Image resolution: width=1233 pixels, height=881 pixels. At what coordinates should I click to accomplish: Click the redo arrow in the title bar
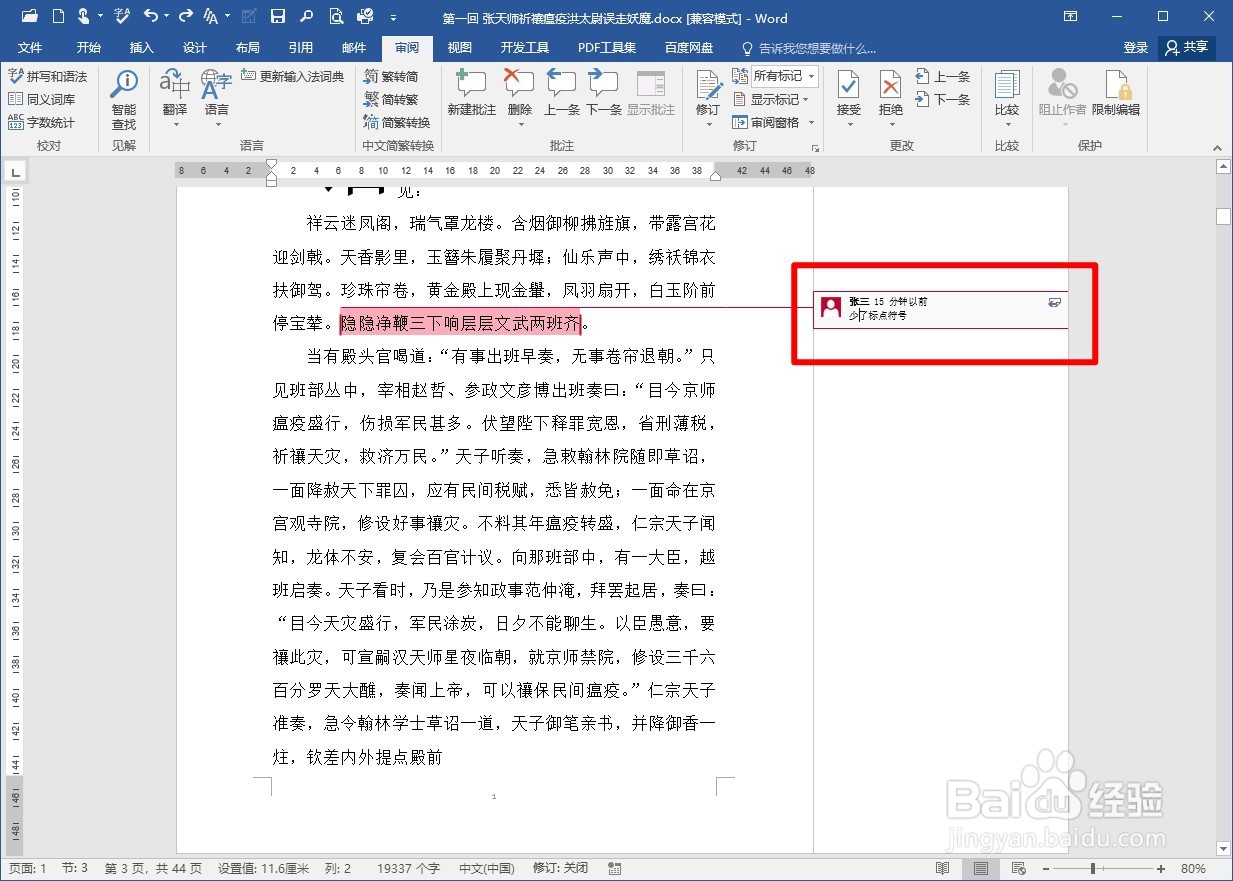coord(185,17)
